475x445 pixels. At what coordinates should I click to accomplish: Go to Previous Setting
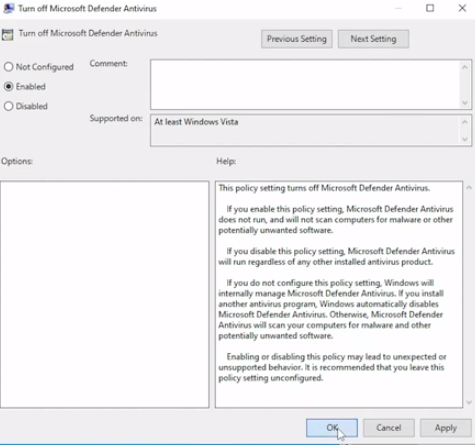(x=297, y=39)
